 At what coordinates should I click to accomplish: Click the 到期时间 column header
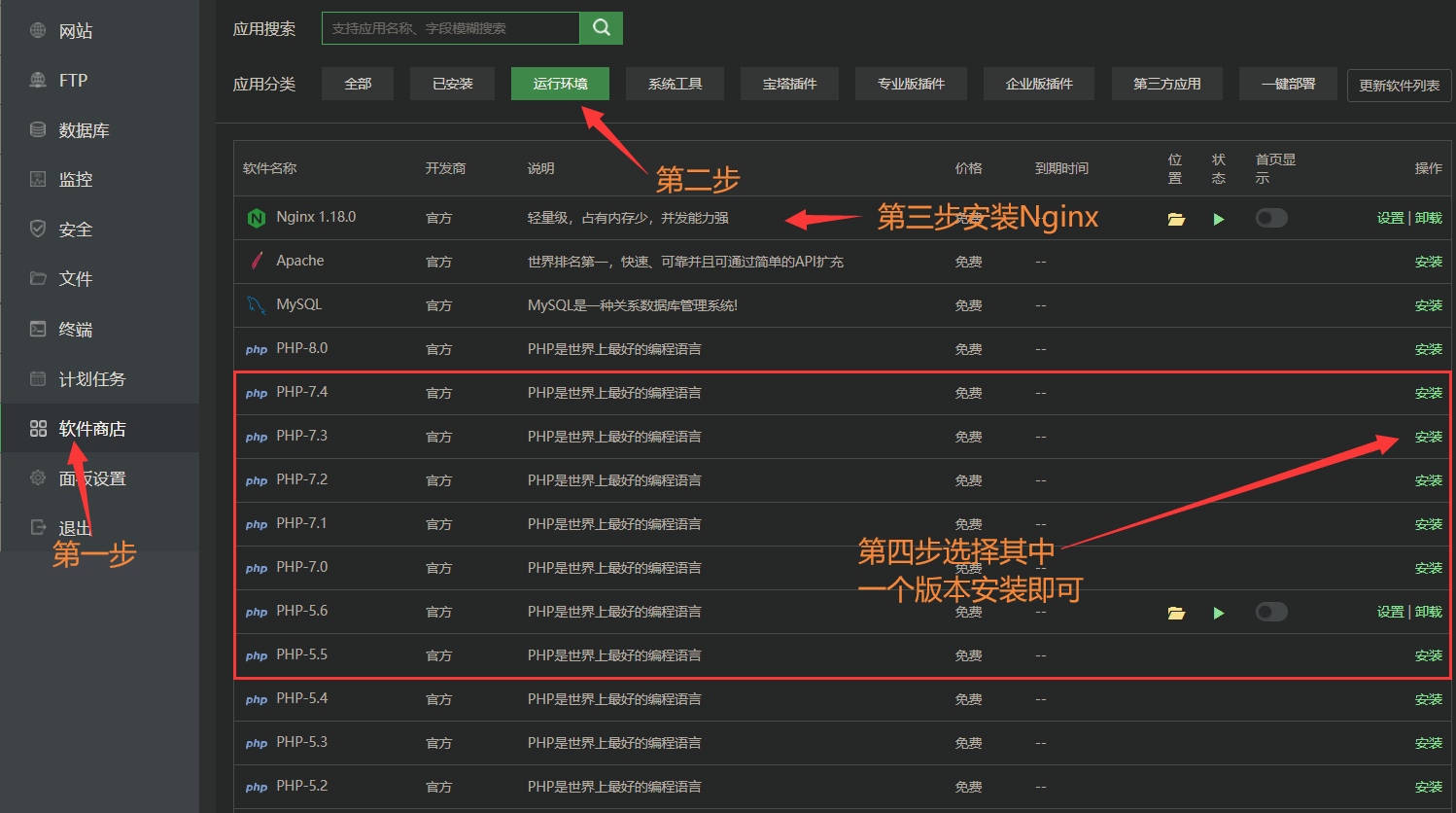(x=1061, y=168)
